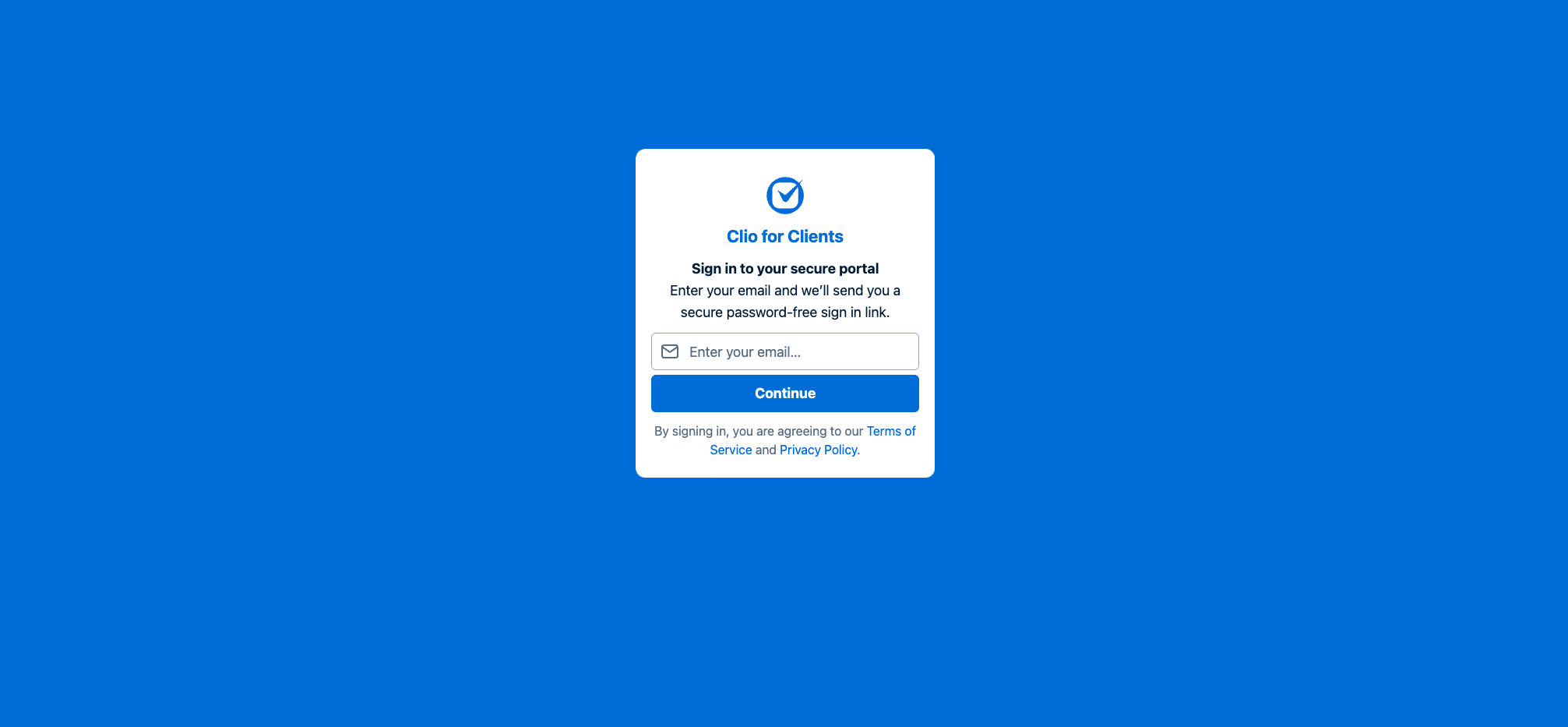Click the password-free sign in link description line
The height and width of the screenshot is (727, 1568).
(x=785, y=312)
